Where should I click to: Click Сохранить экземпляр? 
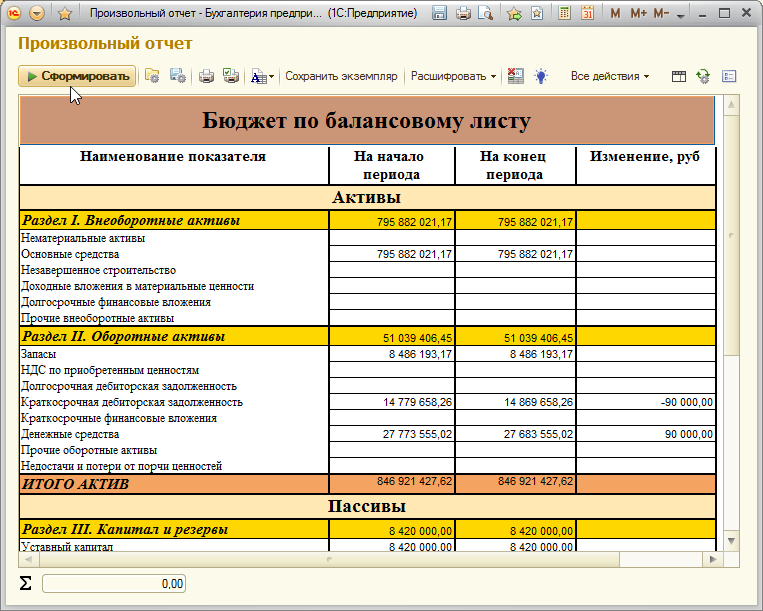341,76
